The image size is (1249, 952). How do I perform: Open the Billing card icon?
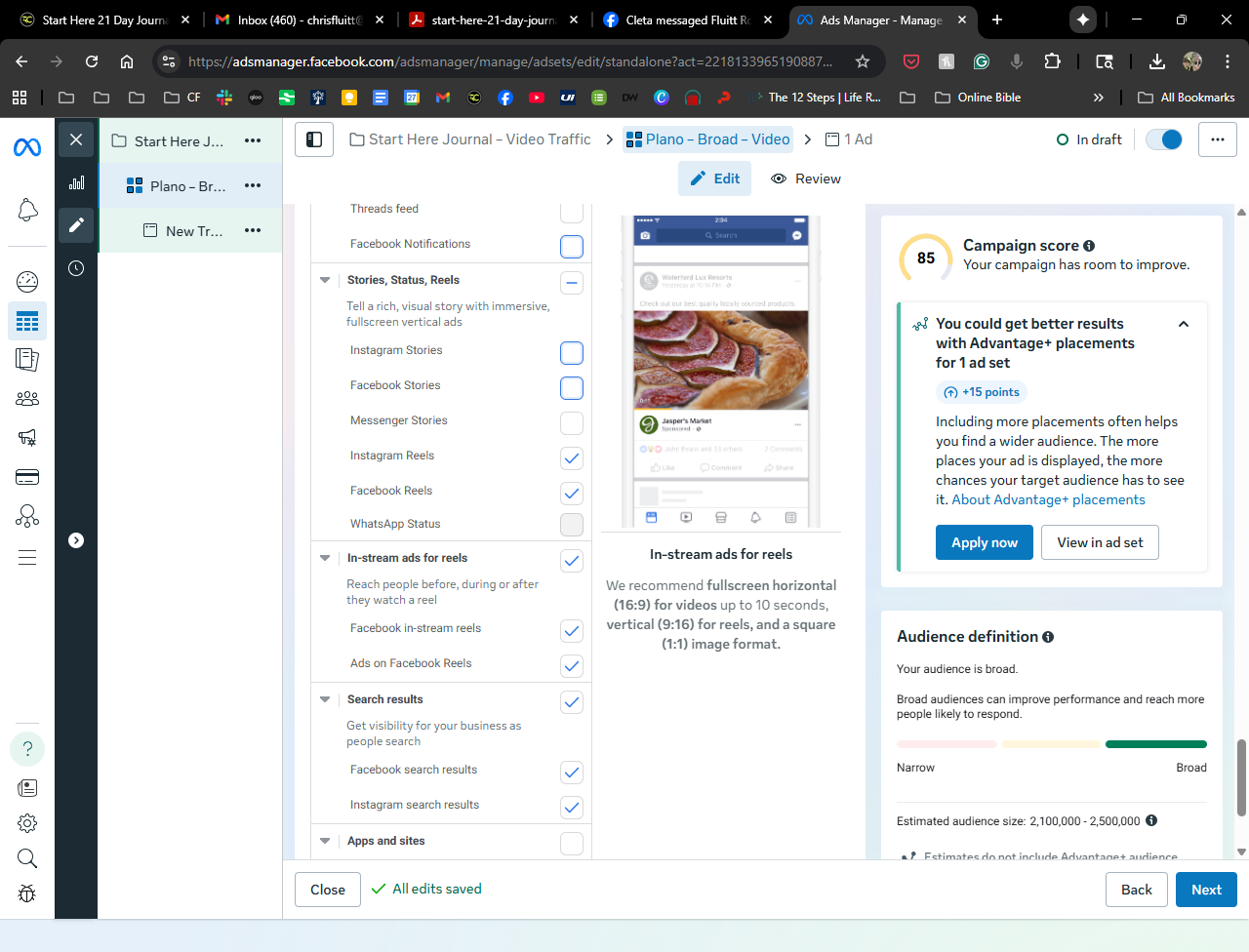coord(27,477)
